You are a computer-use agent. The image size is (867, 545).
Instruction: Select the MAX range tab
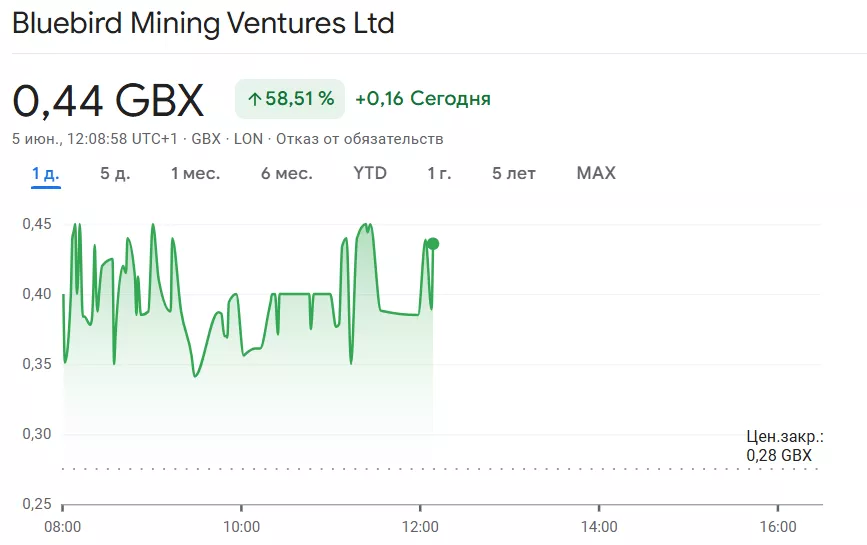click(596, 173)
